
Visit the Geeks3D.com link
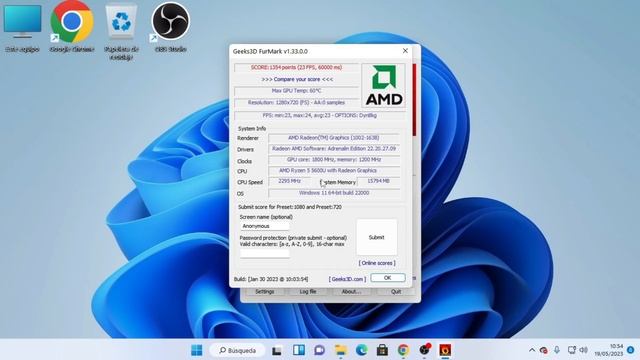click(x=347, y=279)
